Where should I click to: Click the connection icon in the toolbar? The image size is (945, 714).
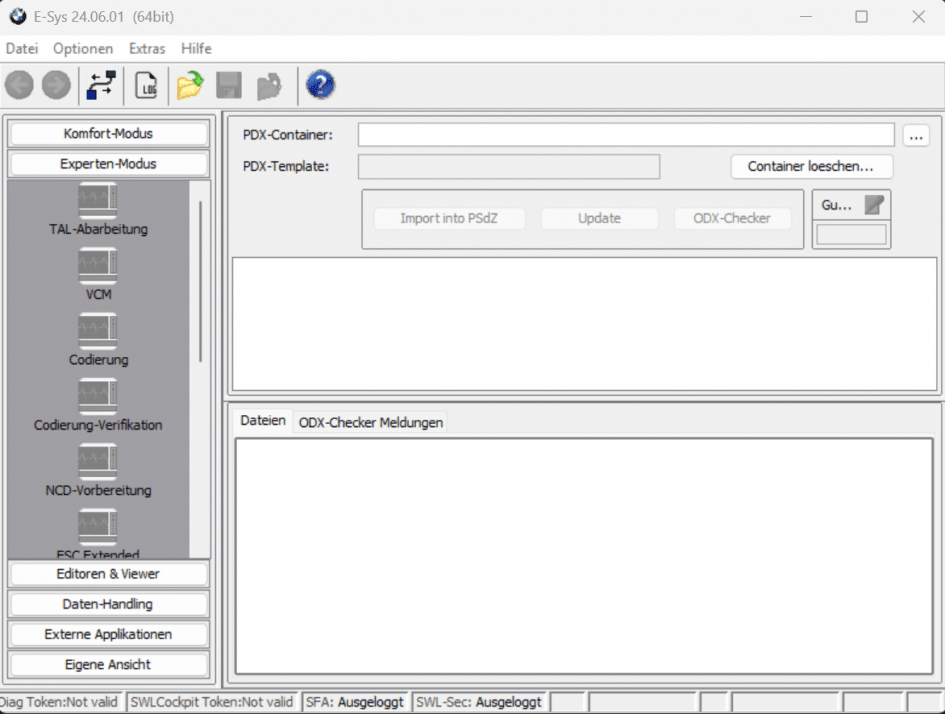(x=101, y=86)
